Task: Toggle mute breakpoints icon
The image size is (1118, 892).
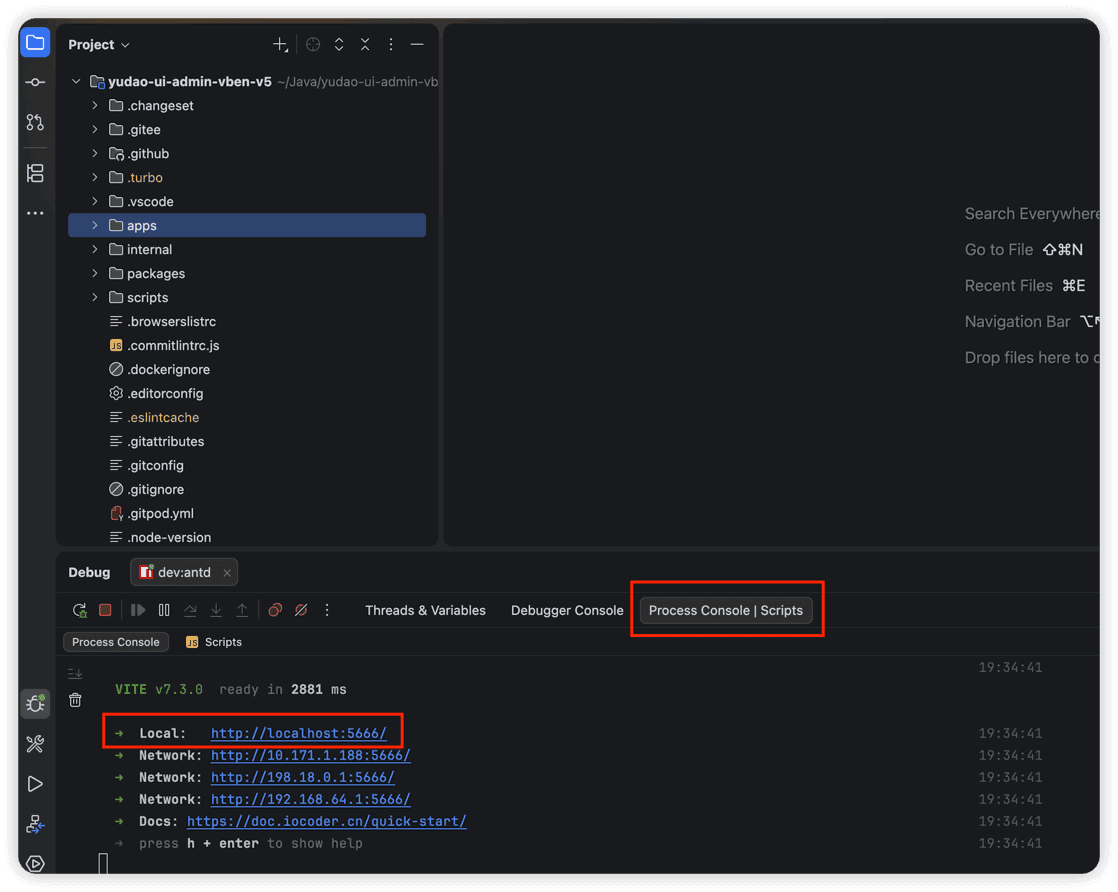Action: pos(302,610)
